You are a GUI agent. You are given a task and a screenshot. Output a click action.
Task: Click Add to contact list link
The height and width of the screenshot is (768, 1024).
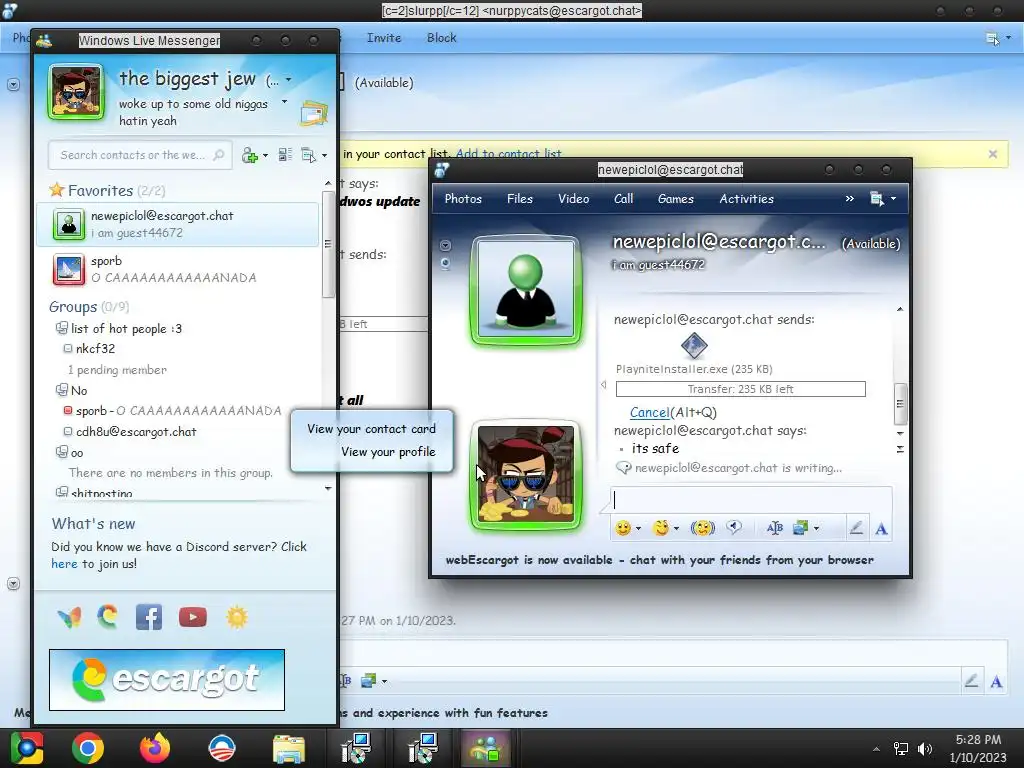click(x=509, y=153)
